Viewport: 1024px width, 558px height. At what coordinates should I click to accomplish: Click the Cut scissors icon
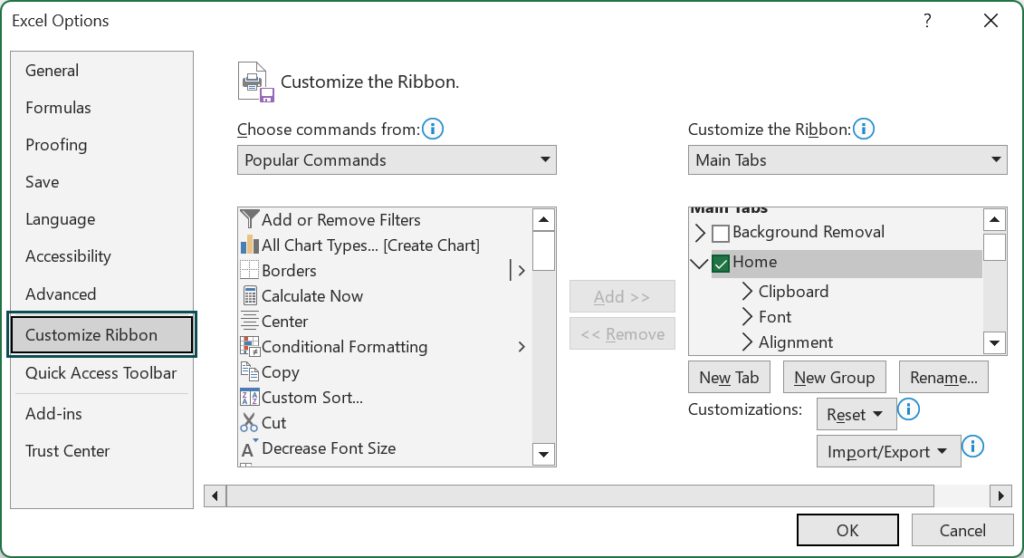point(249,423)
